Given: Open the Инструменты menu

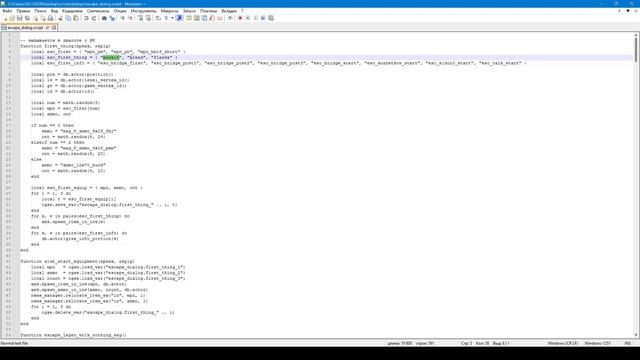Looking at the screenshot, I should (x=143, y=11).
